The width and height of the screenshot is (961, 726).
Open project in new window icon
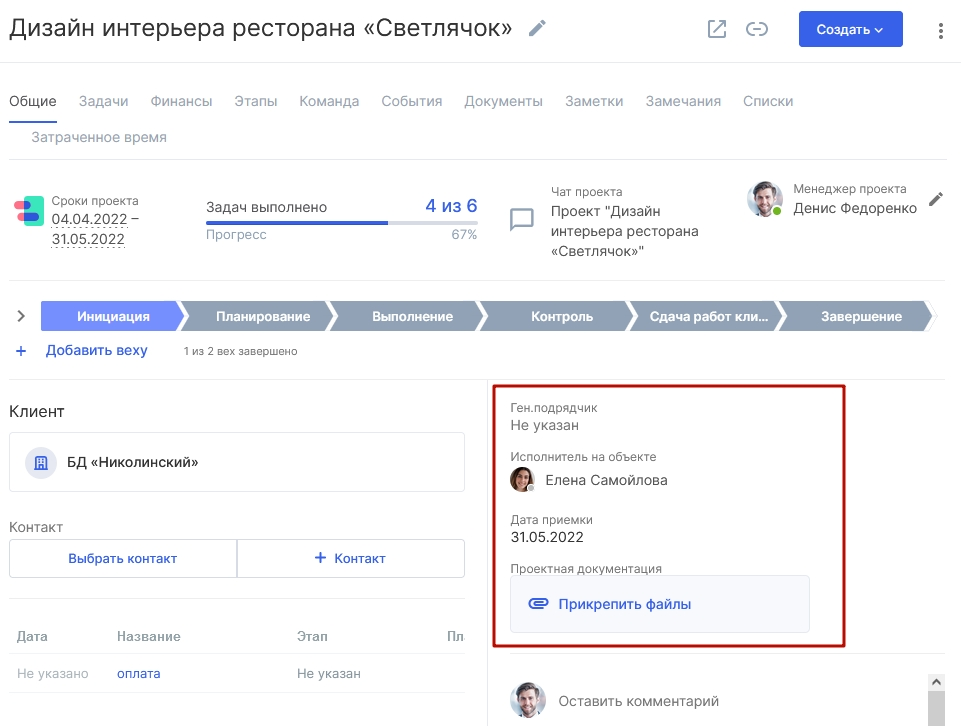(716, 29)
